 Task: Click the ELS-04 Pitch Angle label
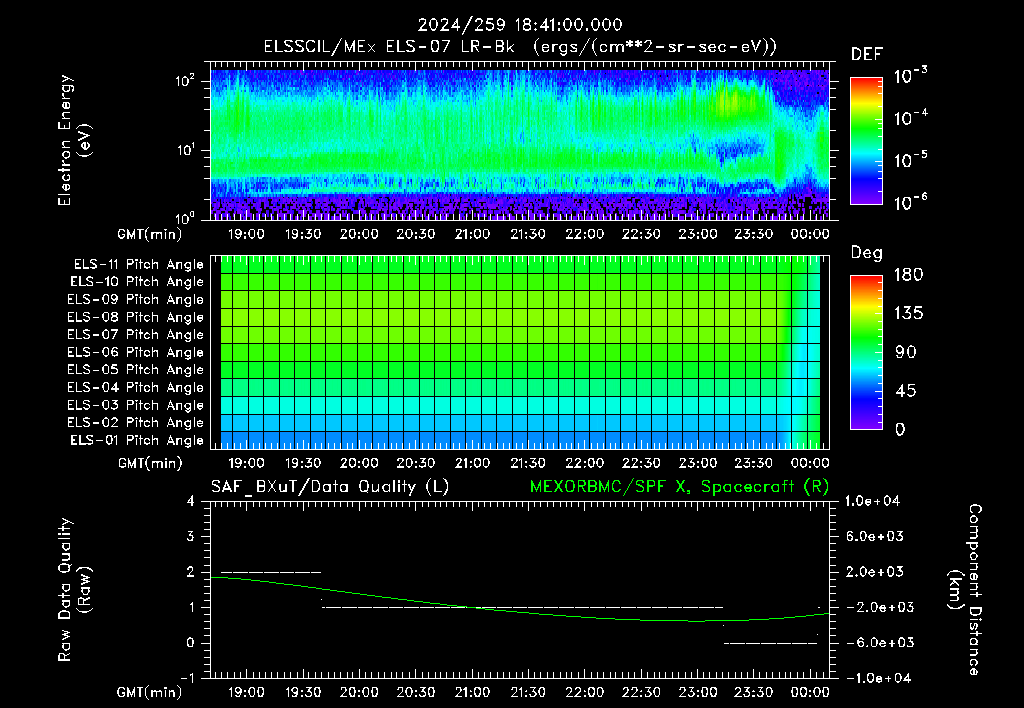point(136,387)
